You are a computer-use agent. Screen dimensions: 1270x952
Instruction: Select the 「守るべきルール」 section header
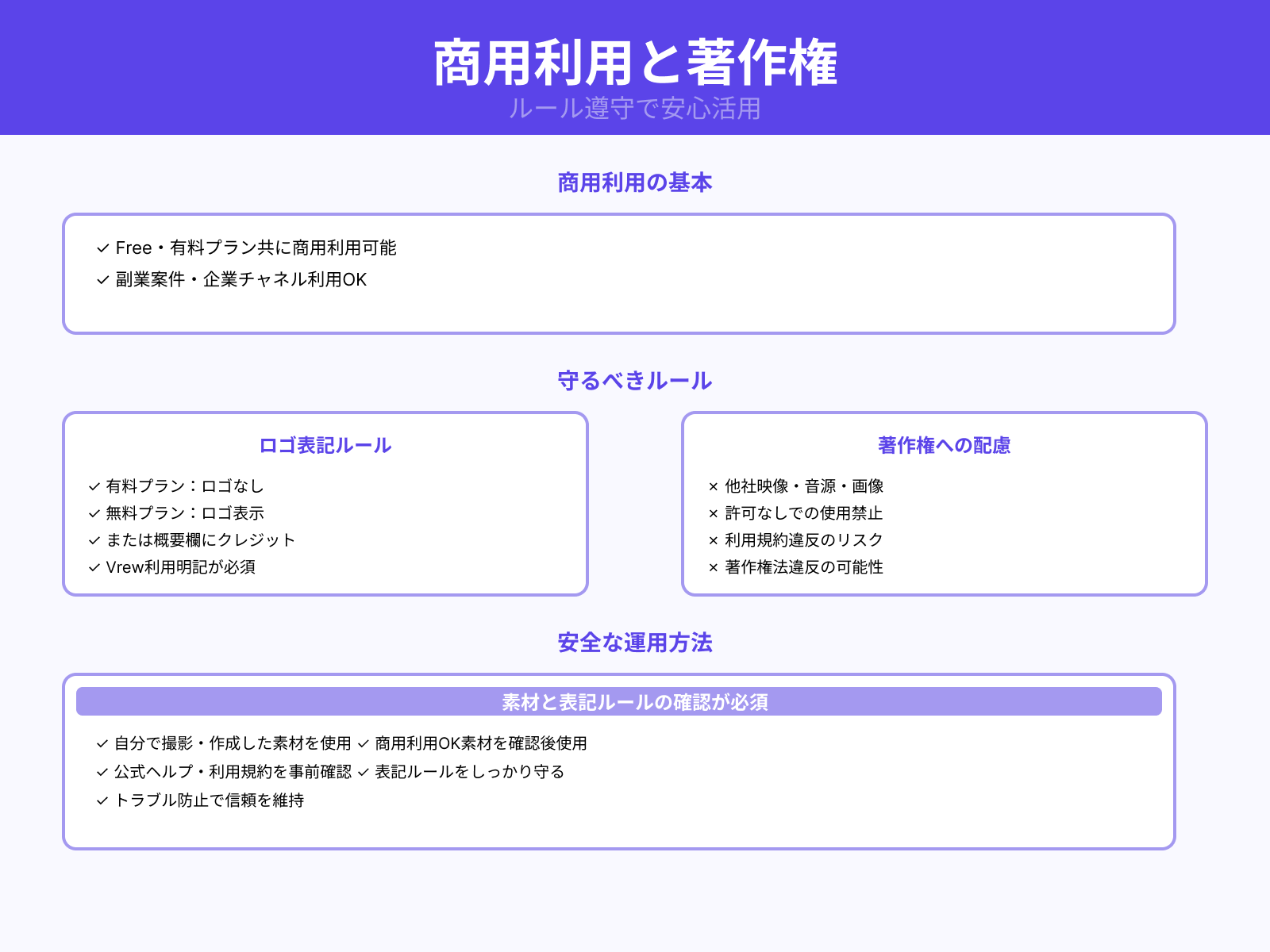tap(635, 381)
